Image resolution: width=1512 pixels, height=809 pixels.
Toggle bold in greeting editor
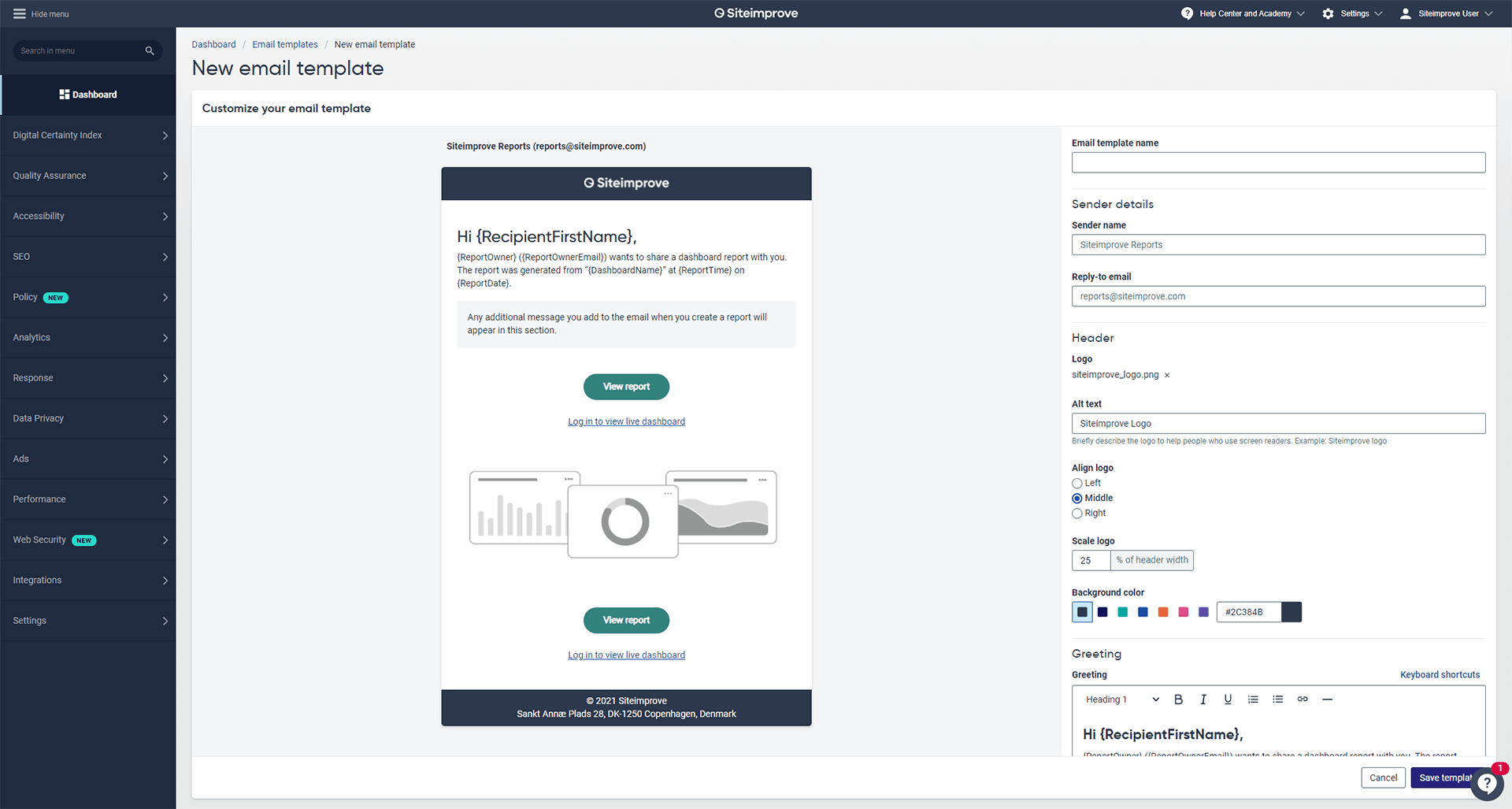(1178, 700)
